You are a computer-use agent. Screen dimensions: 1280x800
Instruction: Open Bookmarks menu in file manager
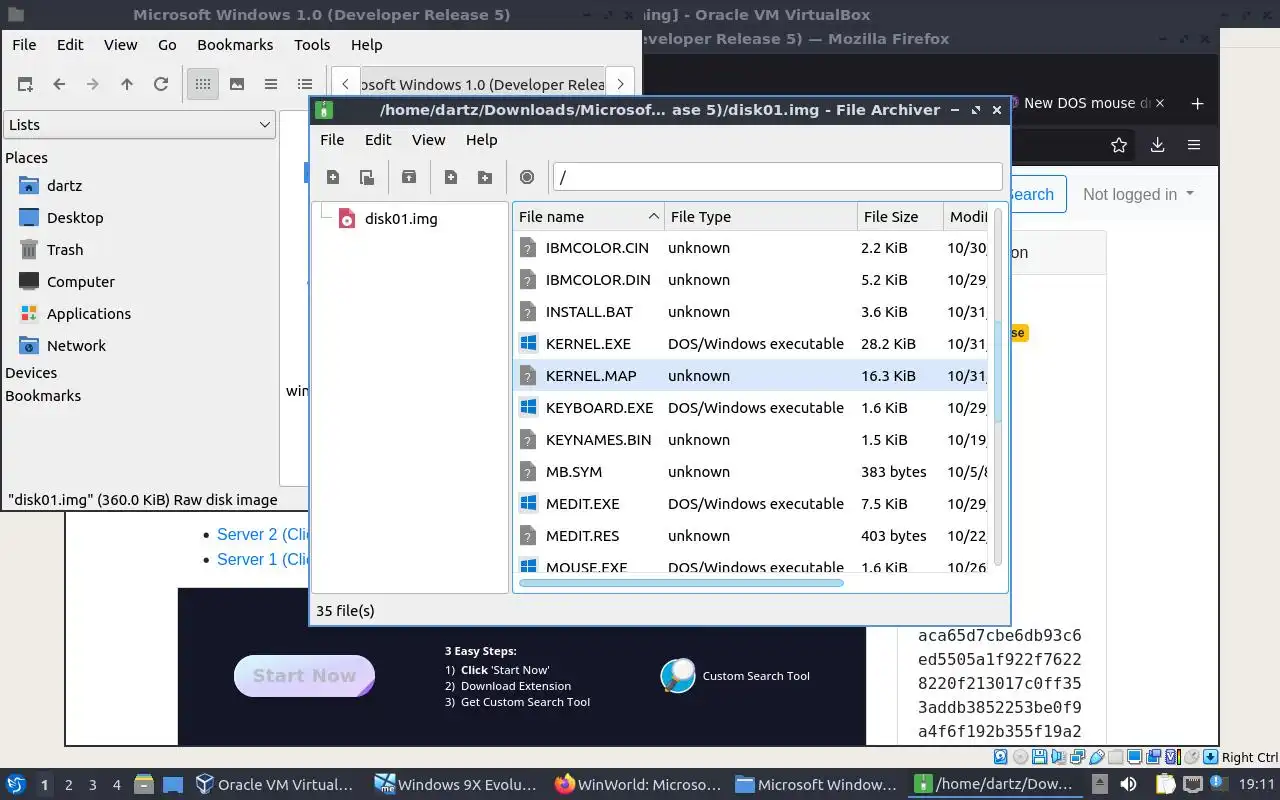click(235, 44)
